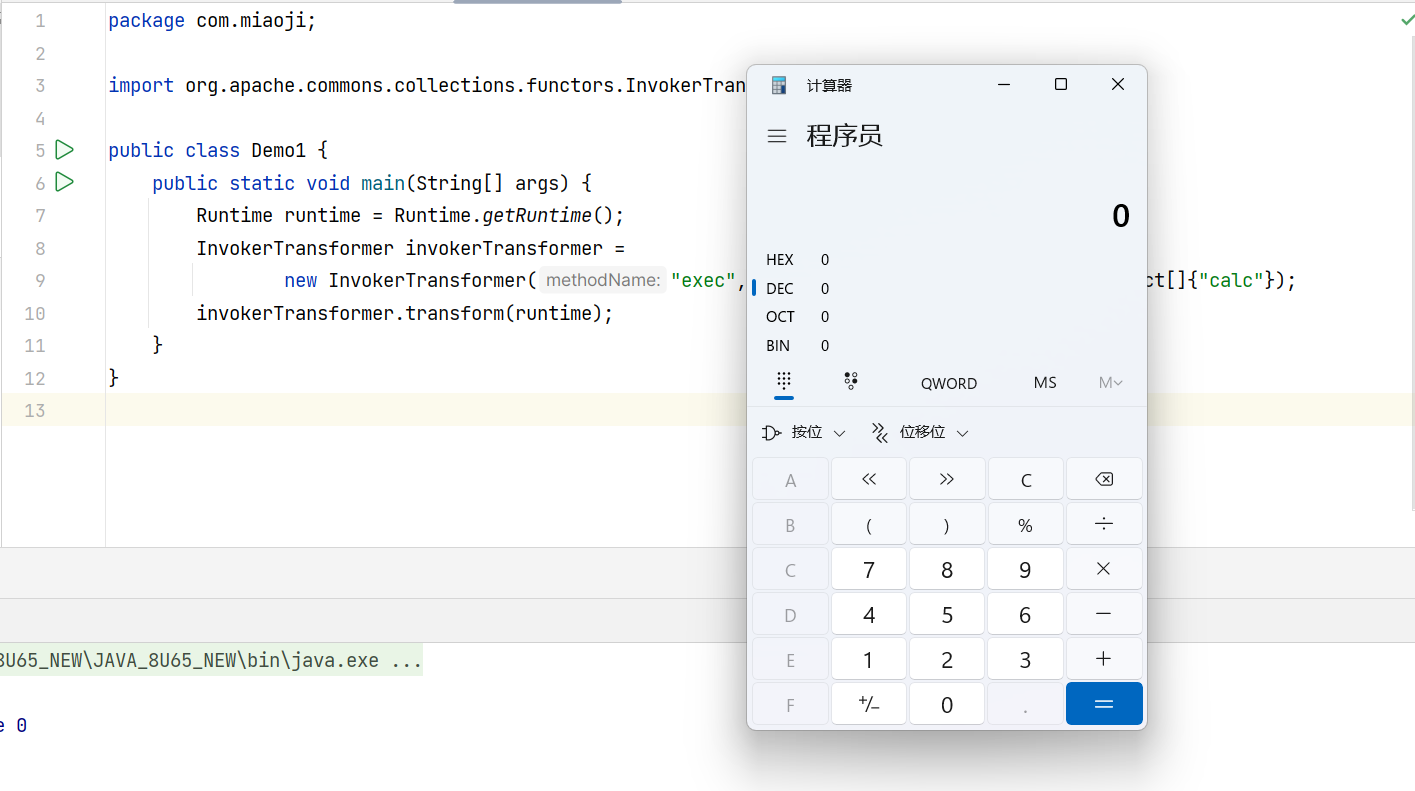Viewport: 1415px width, 791px height.
Task: Click the green inspection checkmark in editor
Action: point(1407,20)
